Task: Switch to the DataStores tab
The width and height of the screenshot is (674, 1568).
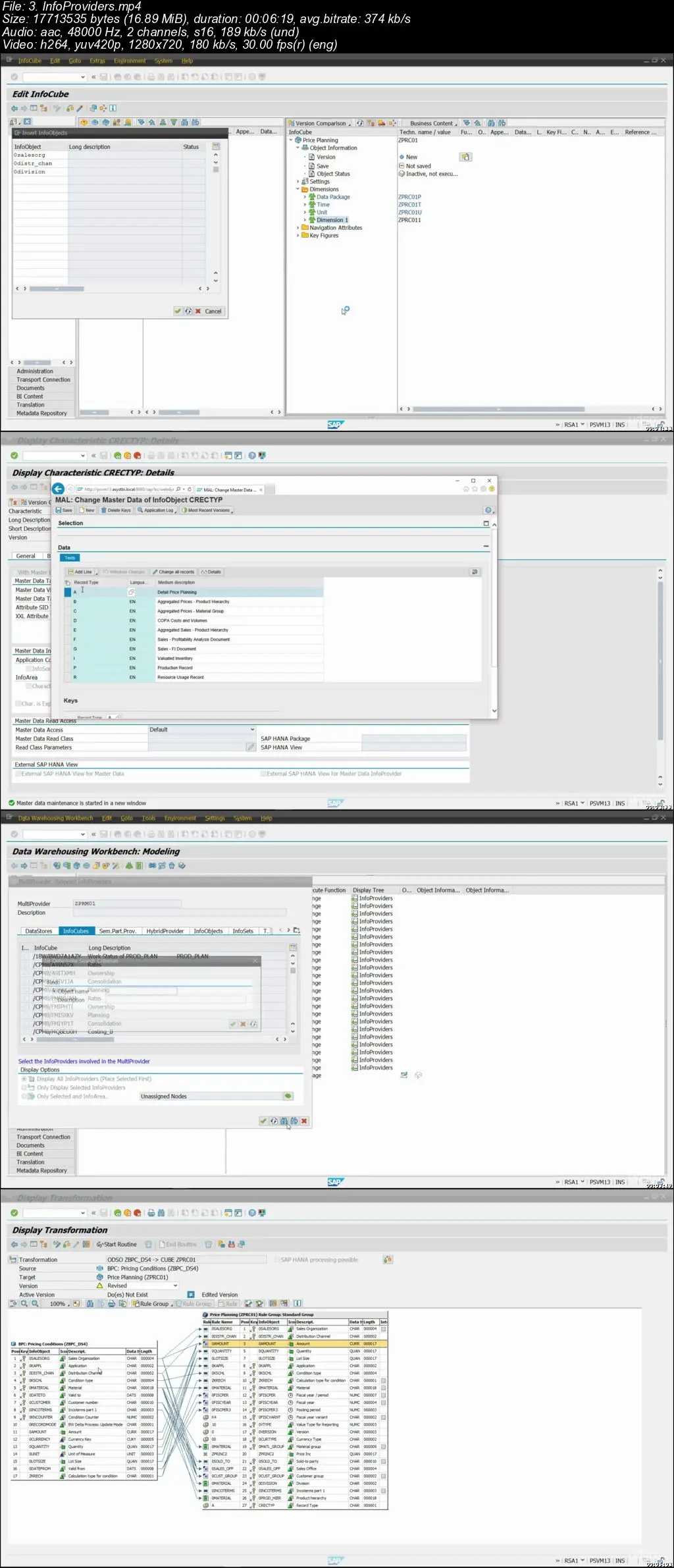Action: (39, 931)
